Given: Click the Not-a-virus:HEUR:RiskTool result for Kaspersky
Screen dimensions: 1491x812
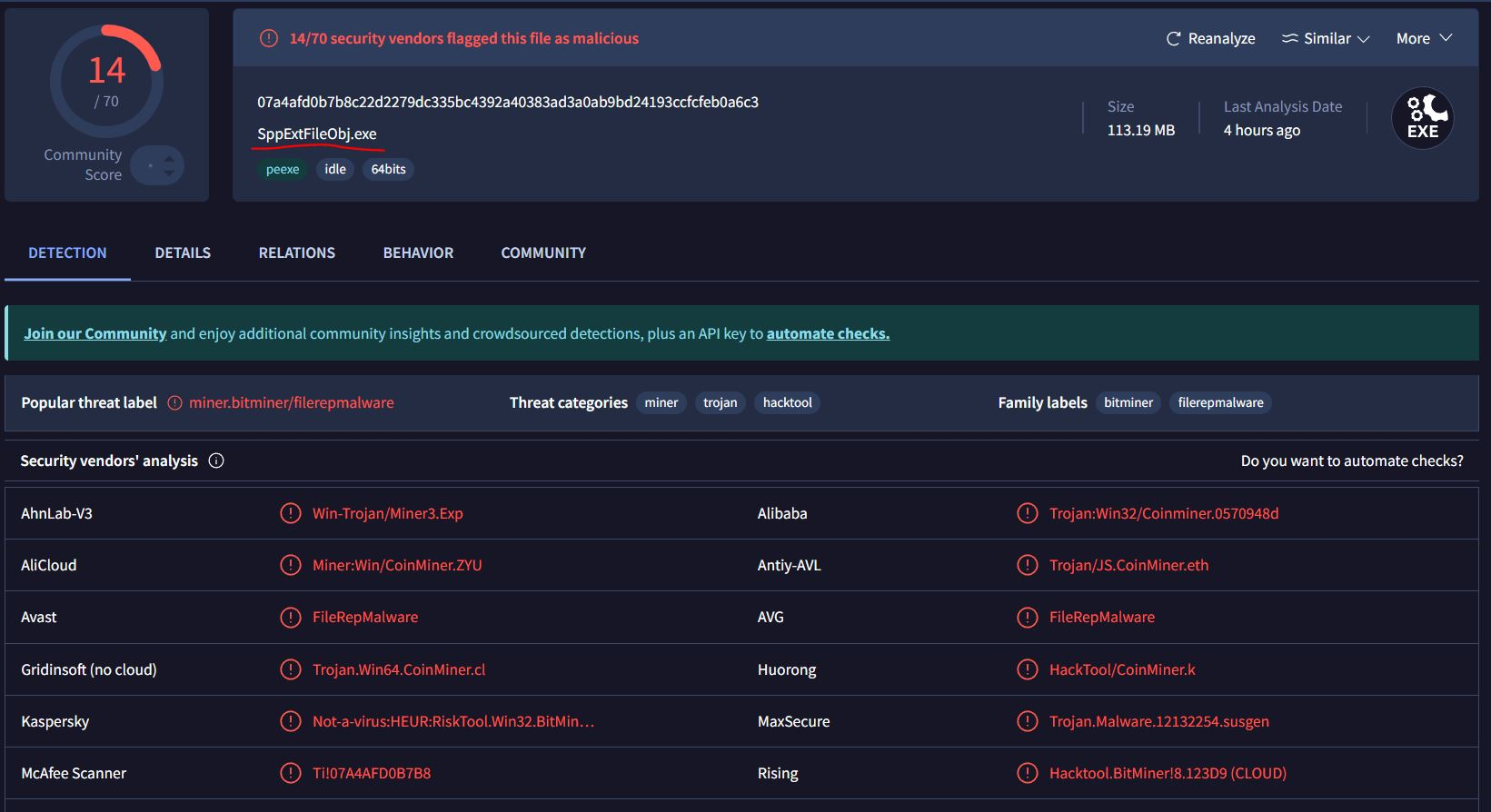Looking at the screenshot, I should point(453,721).
